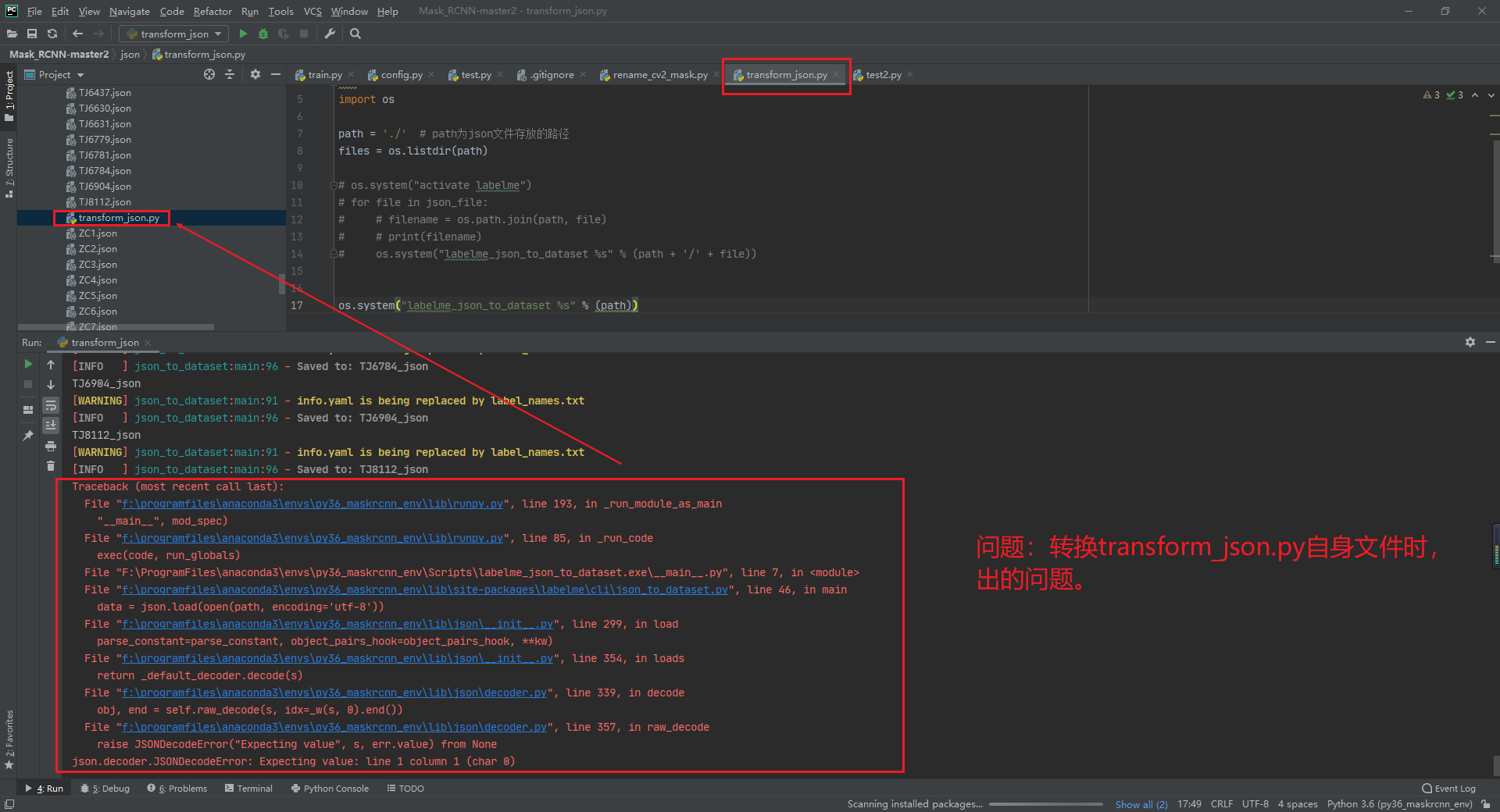Toggle the Structure side panel
Viewport: 1500px width, 812px height.
(9, 167)
